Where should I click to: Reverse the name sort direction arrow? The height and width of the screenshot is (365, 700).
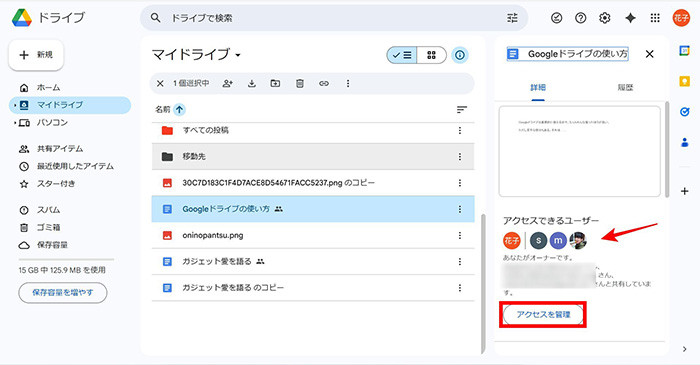179,109
